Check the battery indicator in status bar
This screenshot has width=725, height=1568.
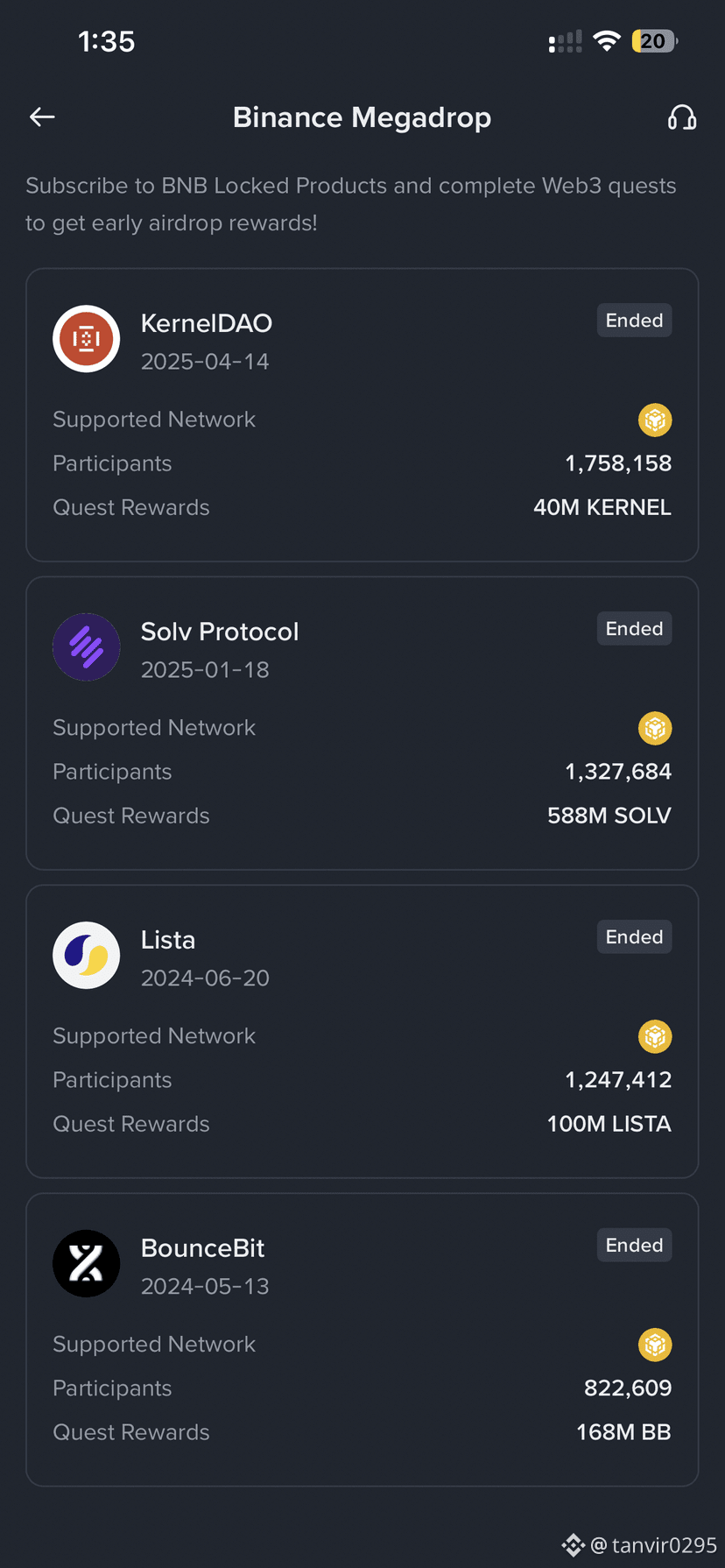click(x=654, y=41)
